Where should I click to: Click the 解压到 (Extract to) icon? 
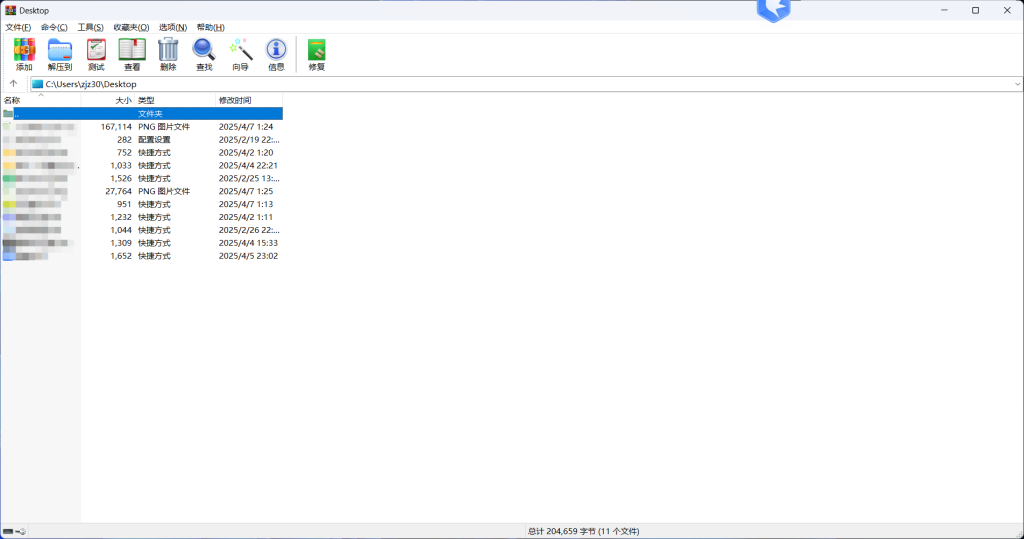point(59,54)
